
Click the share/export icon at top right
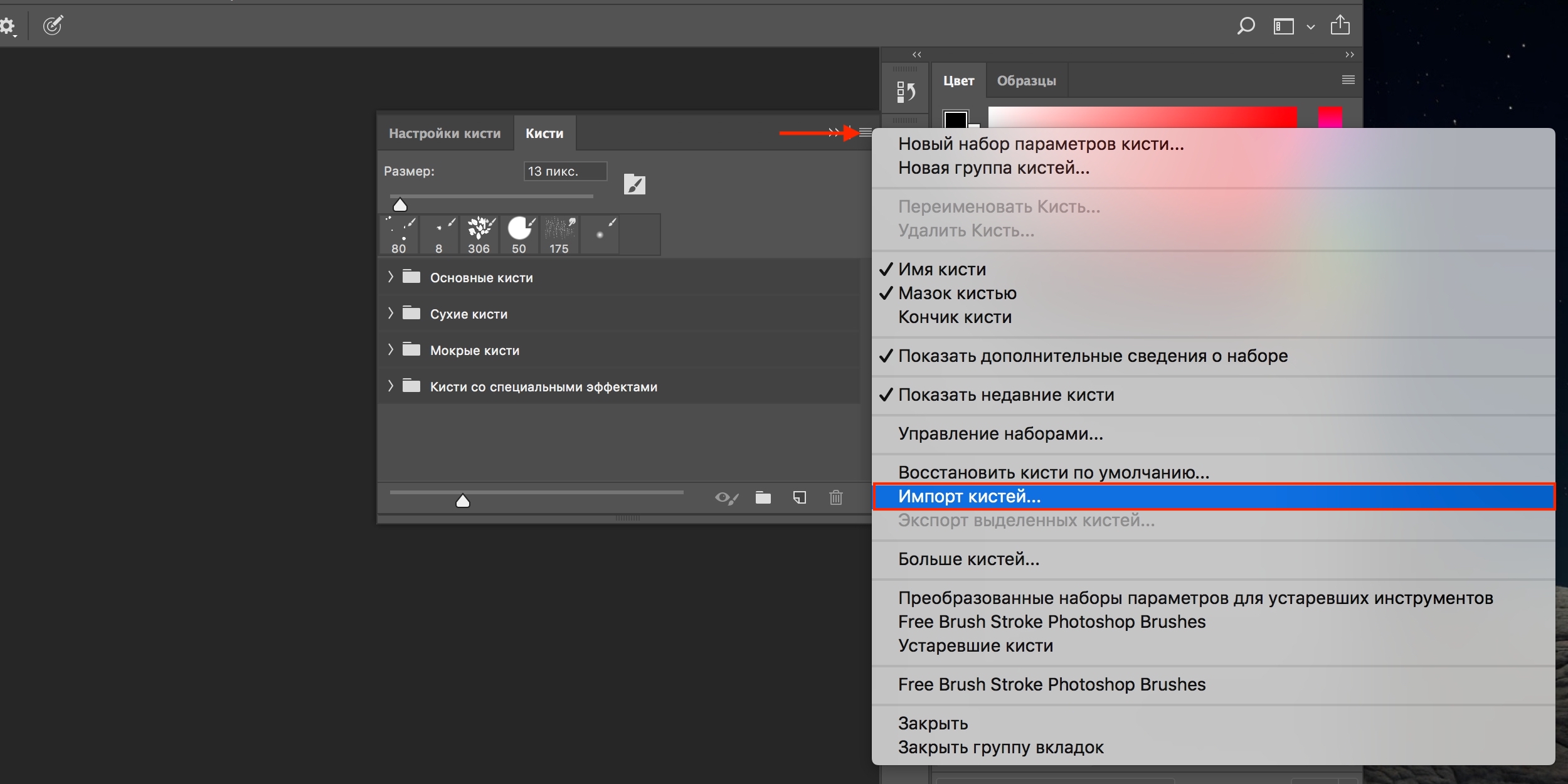click(1340, 25)
